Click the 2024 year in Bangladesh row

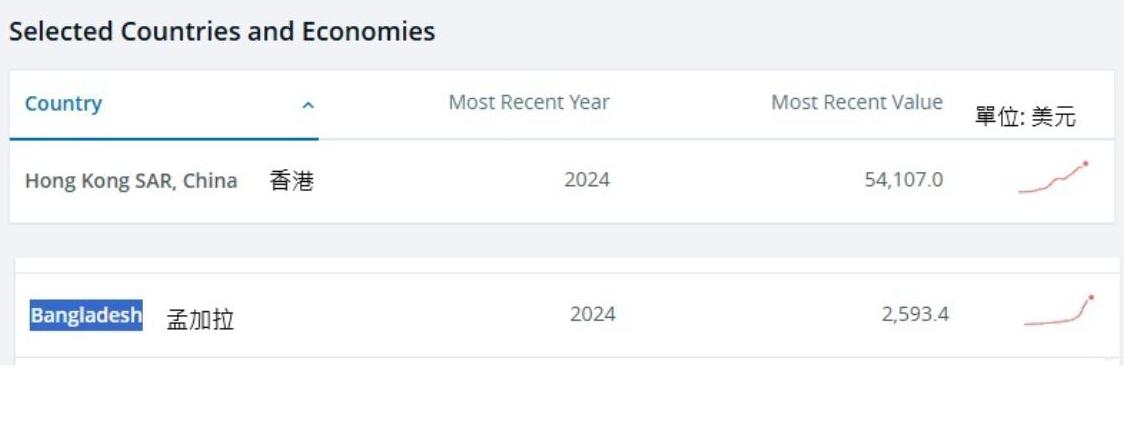click(x=593, y=314)
